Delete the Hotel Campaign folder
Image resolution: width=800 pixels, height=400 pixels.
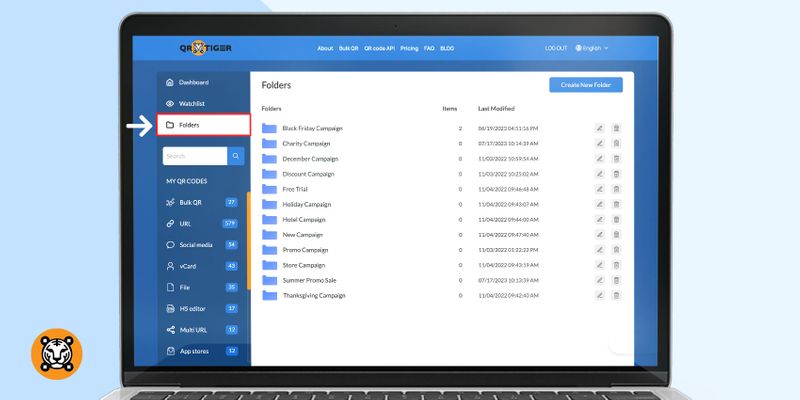616,220
